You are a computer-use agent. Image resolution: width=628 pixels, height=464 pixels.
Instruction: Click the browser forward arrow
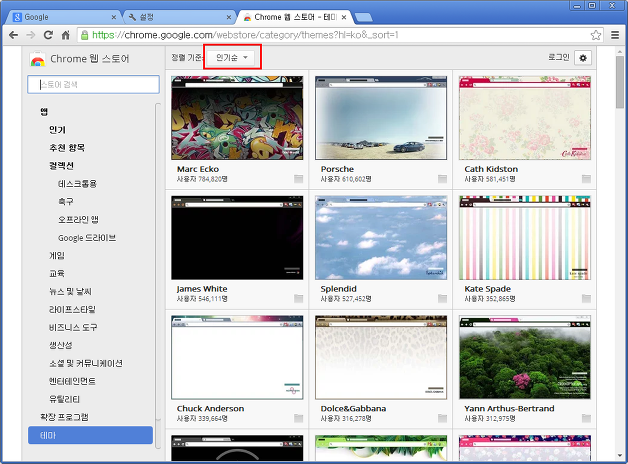[31, 35]
